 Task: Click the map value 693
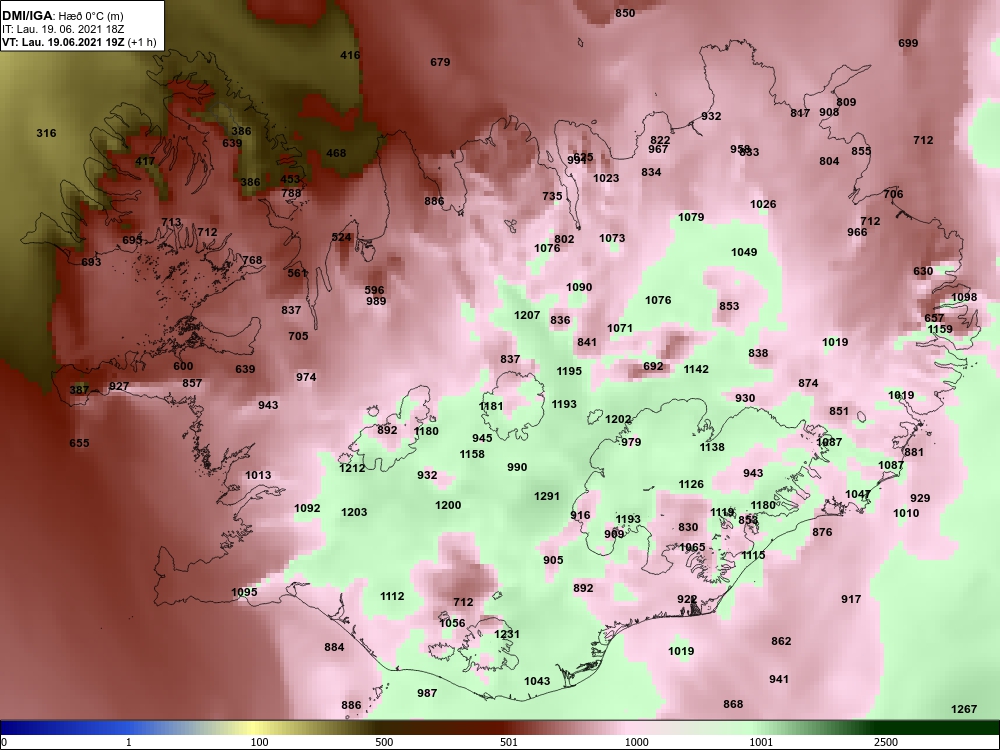point(91,261)
